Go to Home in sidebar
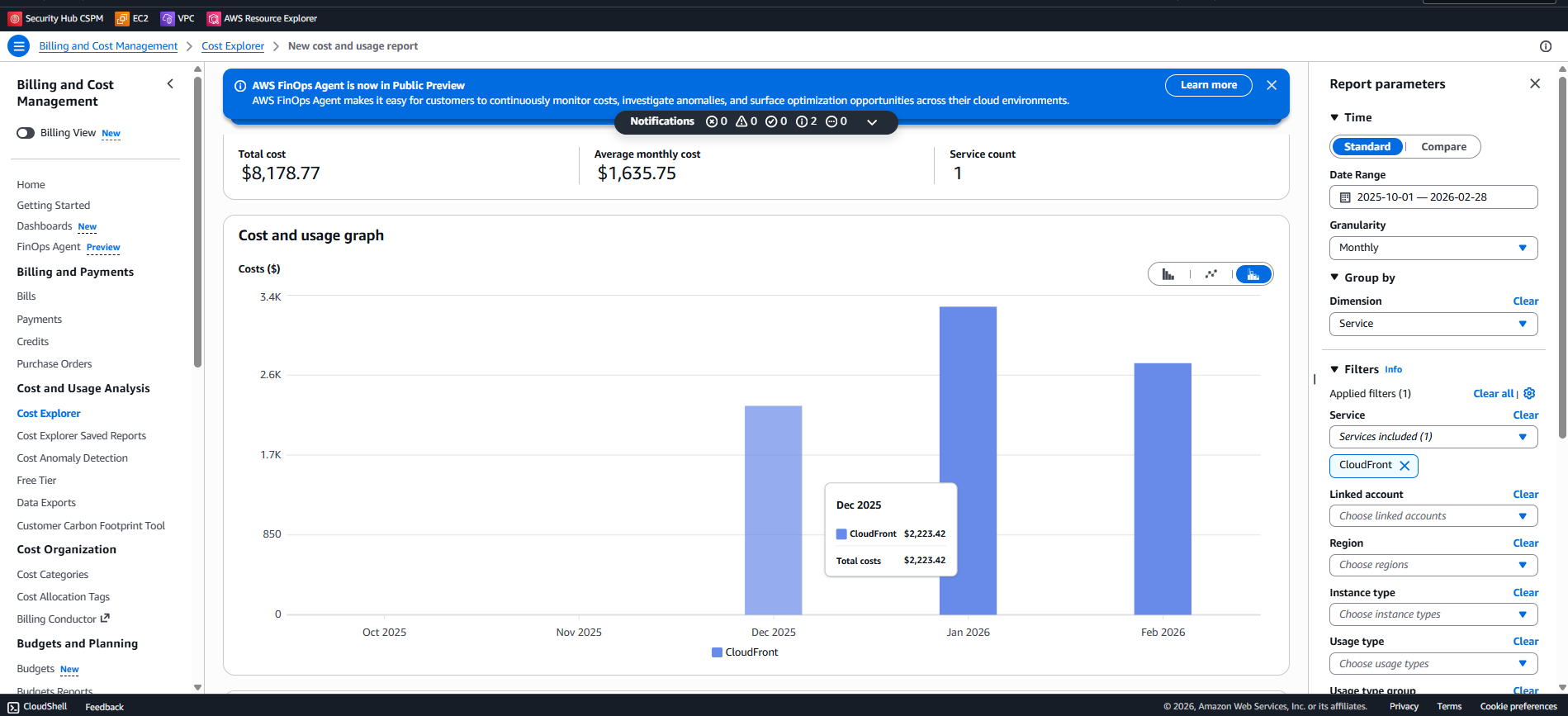Screen dimensions: 1568x716 (31, 185)
